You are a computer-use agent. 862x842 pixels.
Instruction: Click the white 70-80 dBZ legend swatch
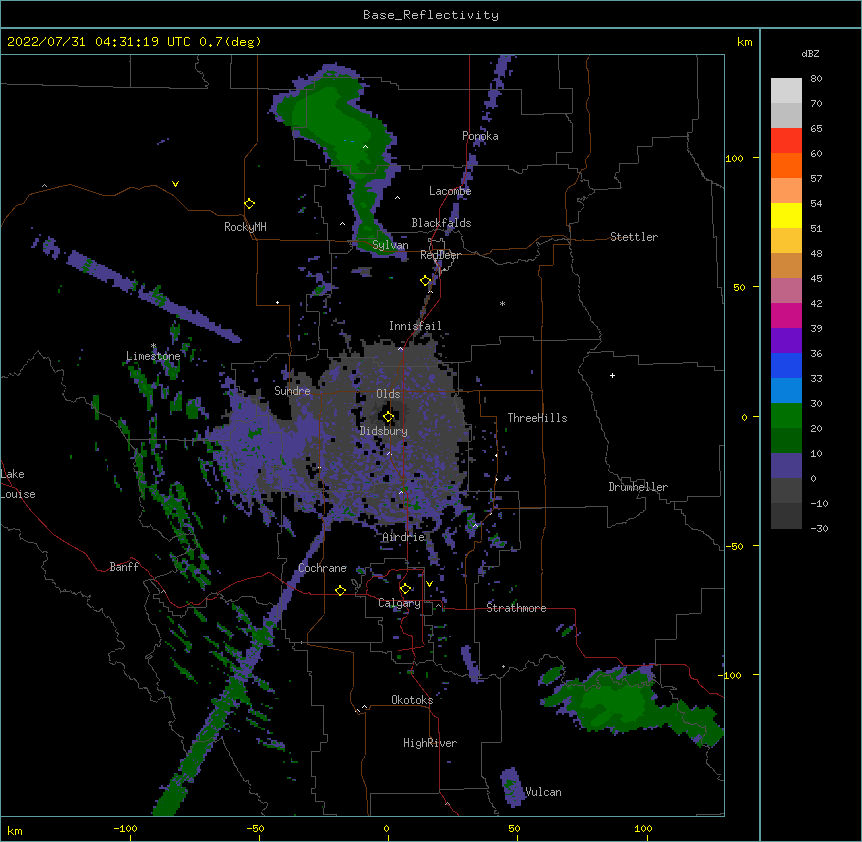tap(786, 91)
